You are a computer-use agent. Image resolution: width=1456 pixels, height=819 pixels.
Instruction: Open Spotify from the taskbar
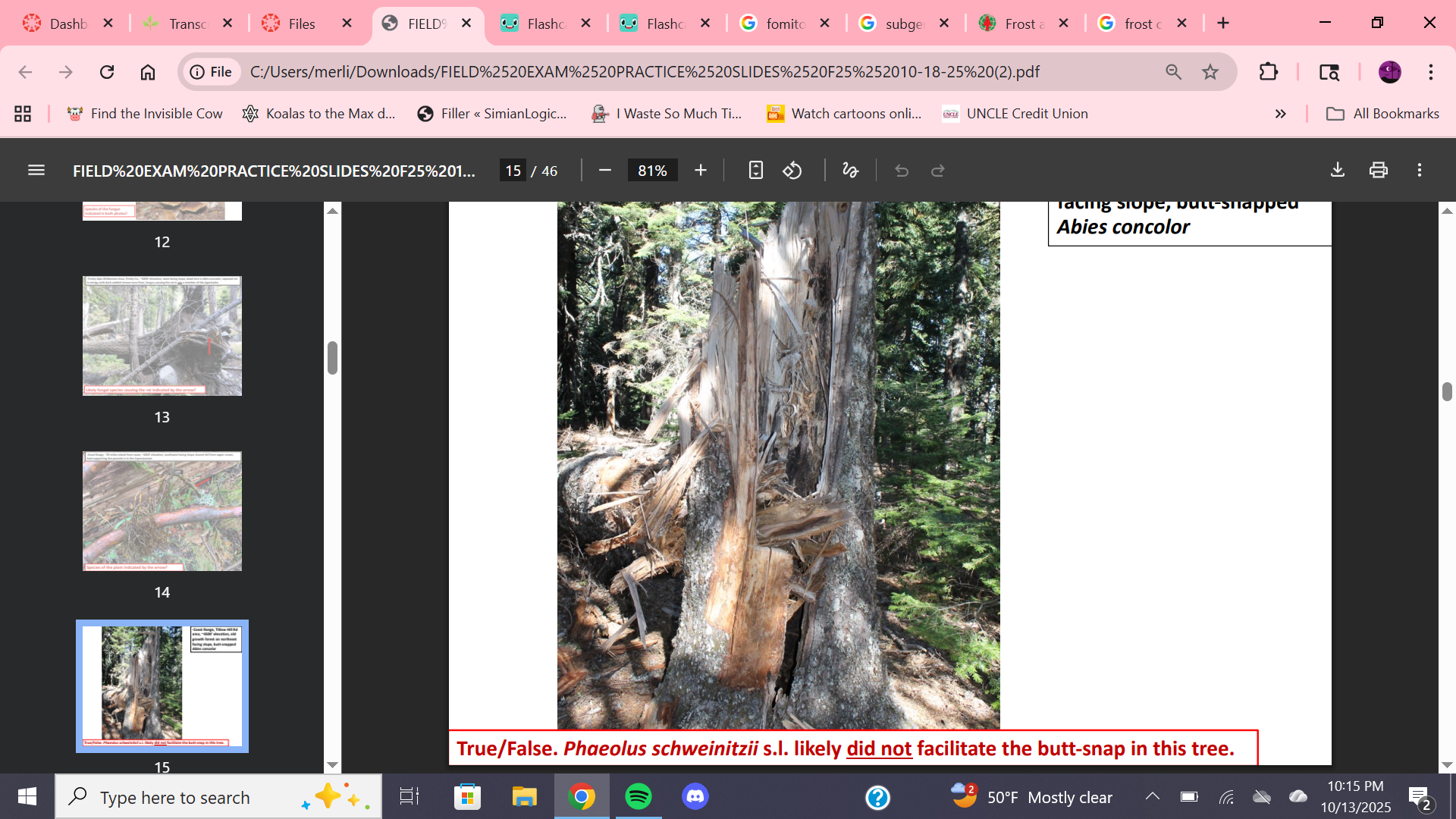639,797
